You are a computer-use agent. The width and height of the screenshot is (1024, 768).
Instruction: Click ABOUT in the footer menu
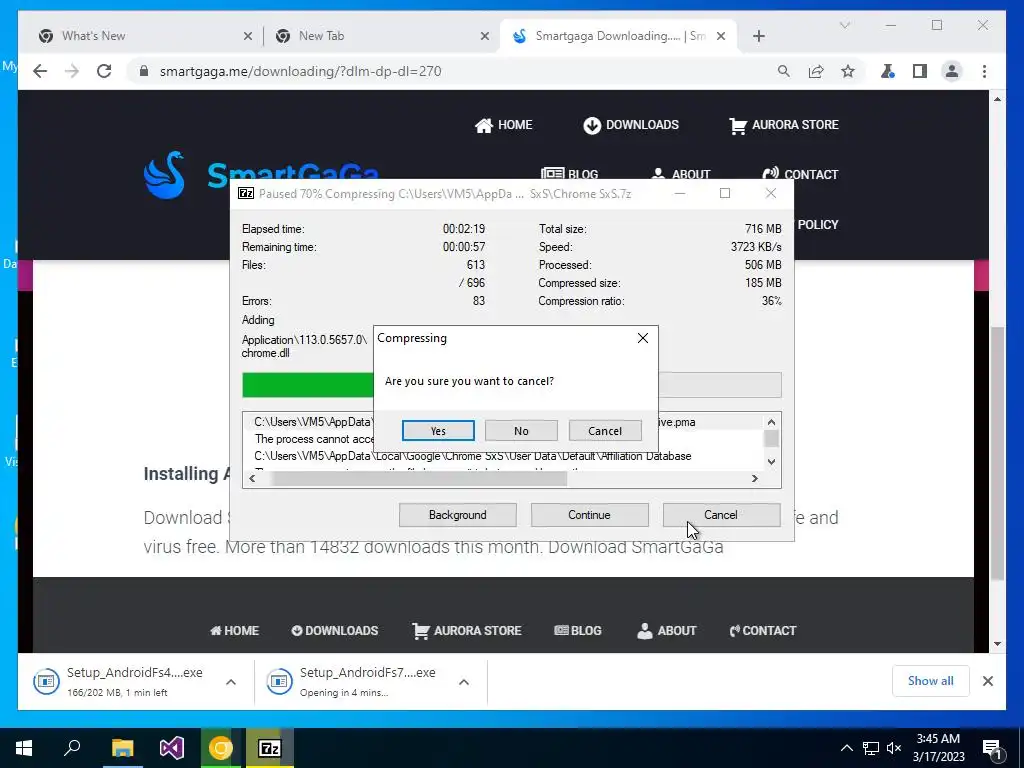click(x=667, y=631)
